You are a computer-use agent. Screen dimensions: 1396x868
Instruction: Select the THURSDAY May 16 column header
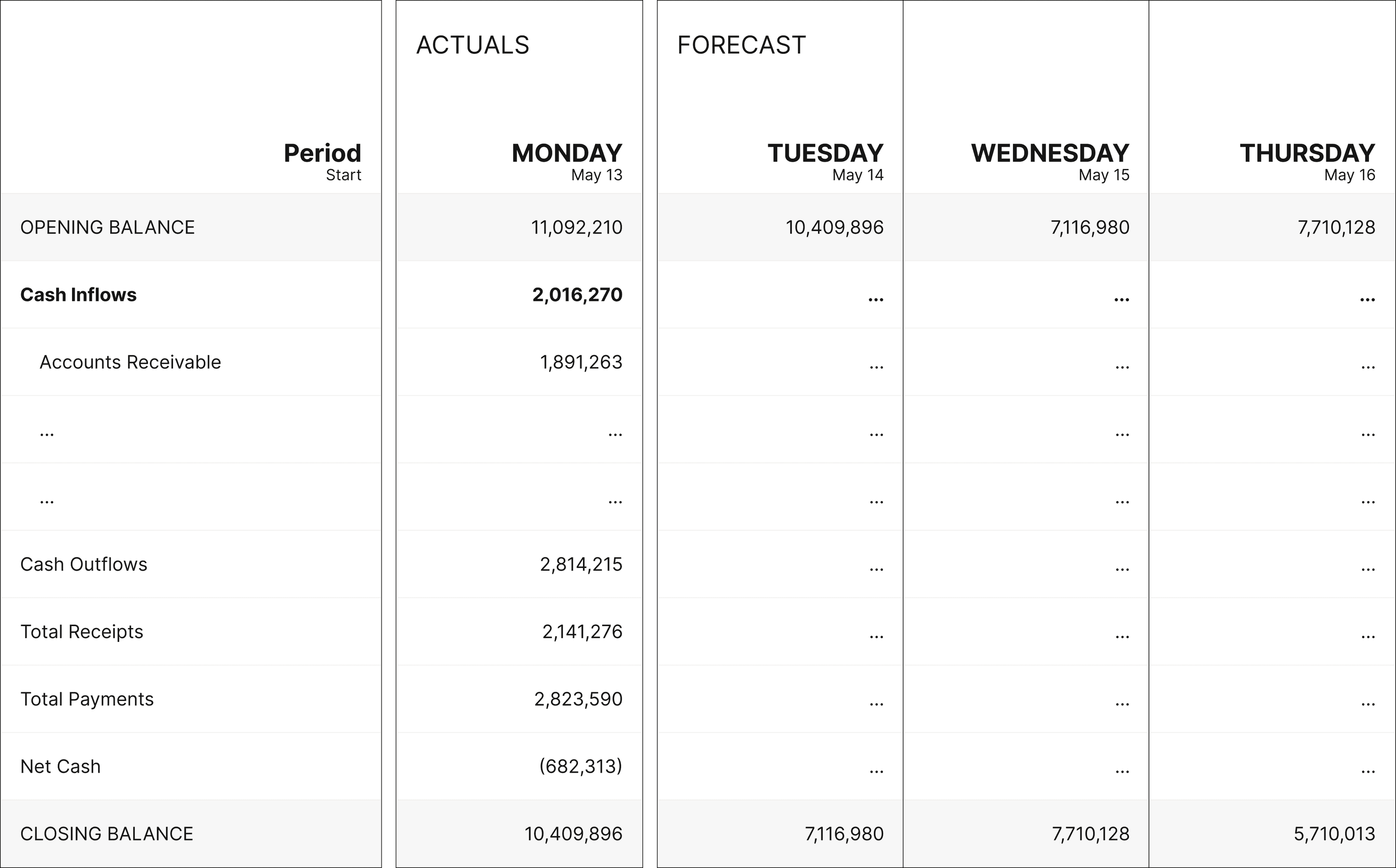[x=1307, y=161]
